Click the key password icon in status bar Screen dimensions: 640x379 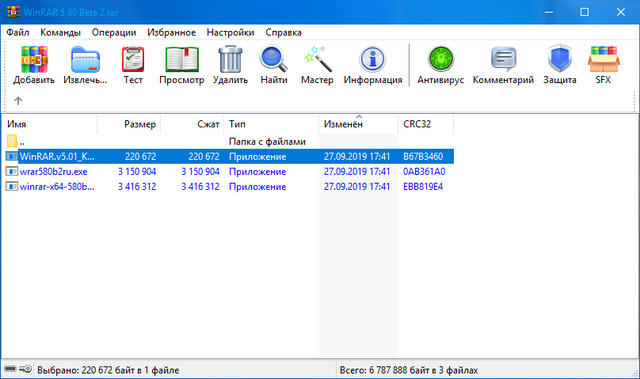(25, 369)
